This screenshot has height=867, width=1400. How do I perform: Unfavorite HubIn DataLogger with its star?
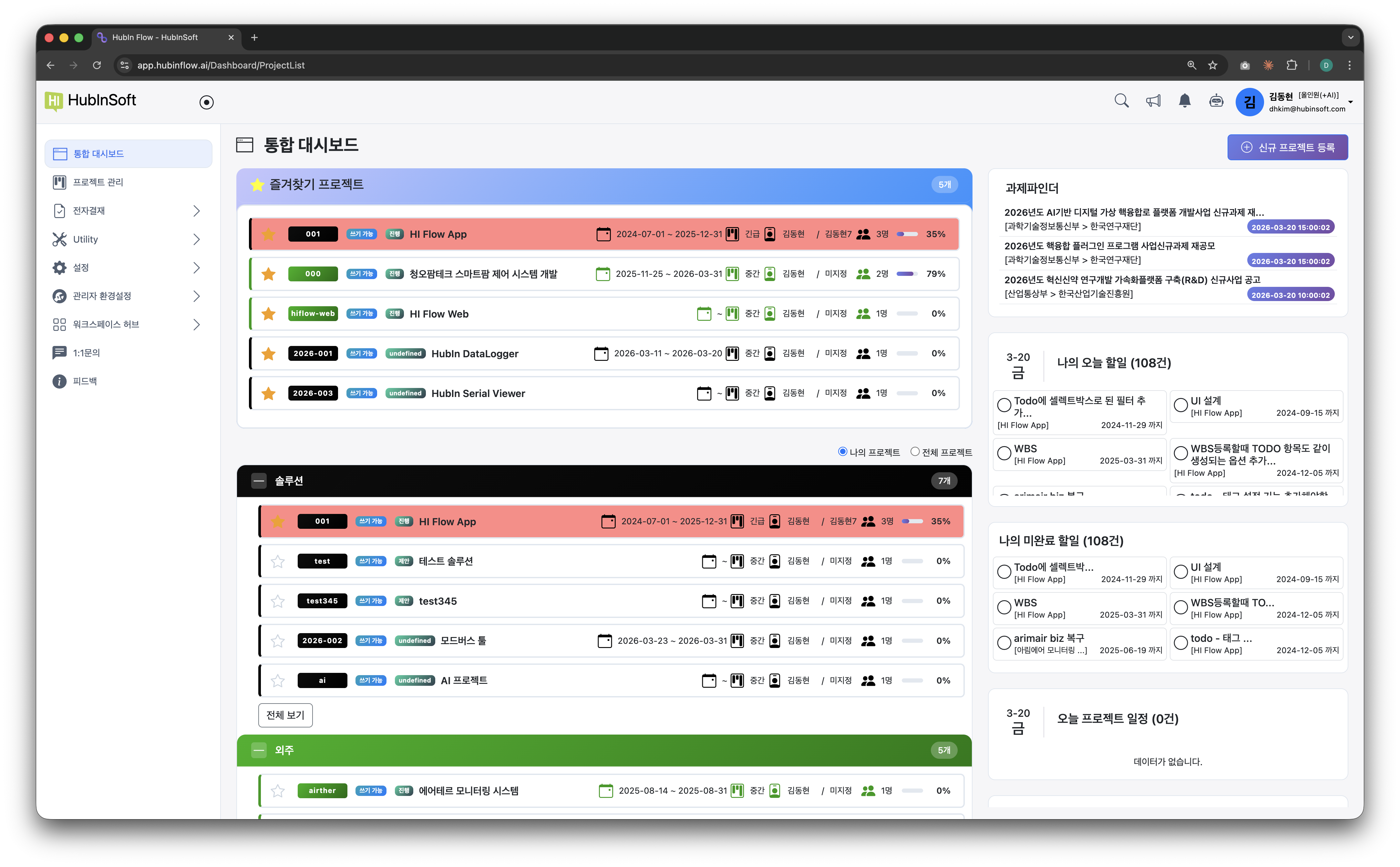click(268, 354)
